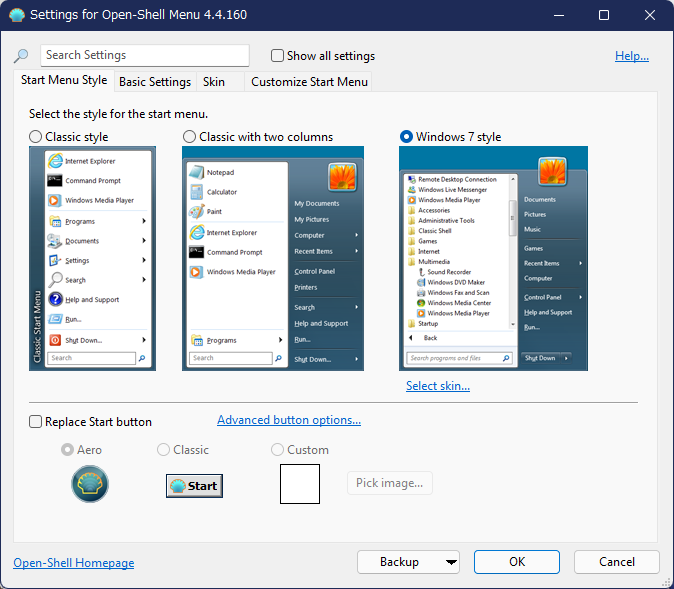Select the Classic style radio button
This screenshot has width=674, height=589.
(35, 137)
